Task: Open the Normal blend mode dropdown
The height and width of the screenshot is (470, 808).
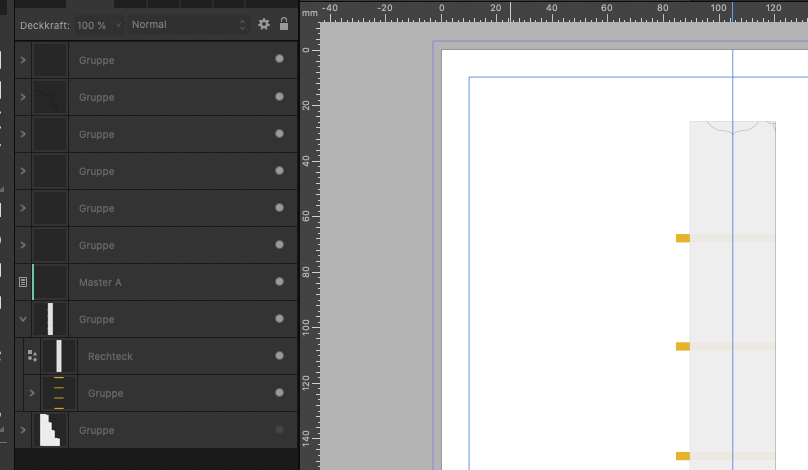Action: click(x=189, y=25)
